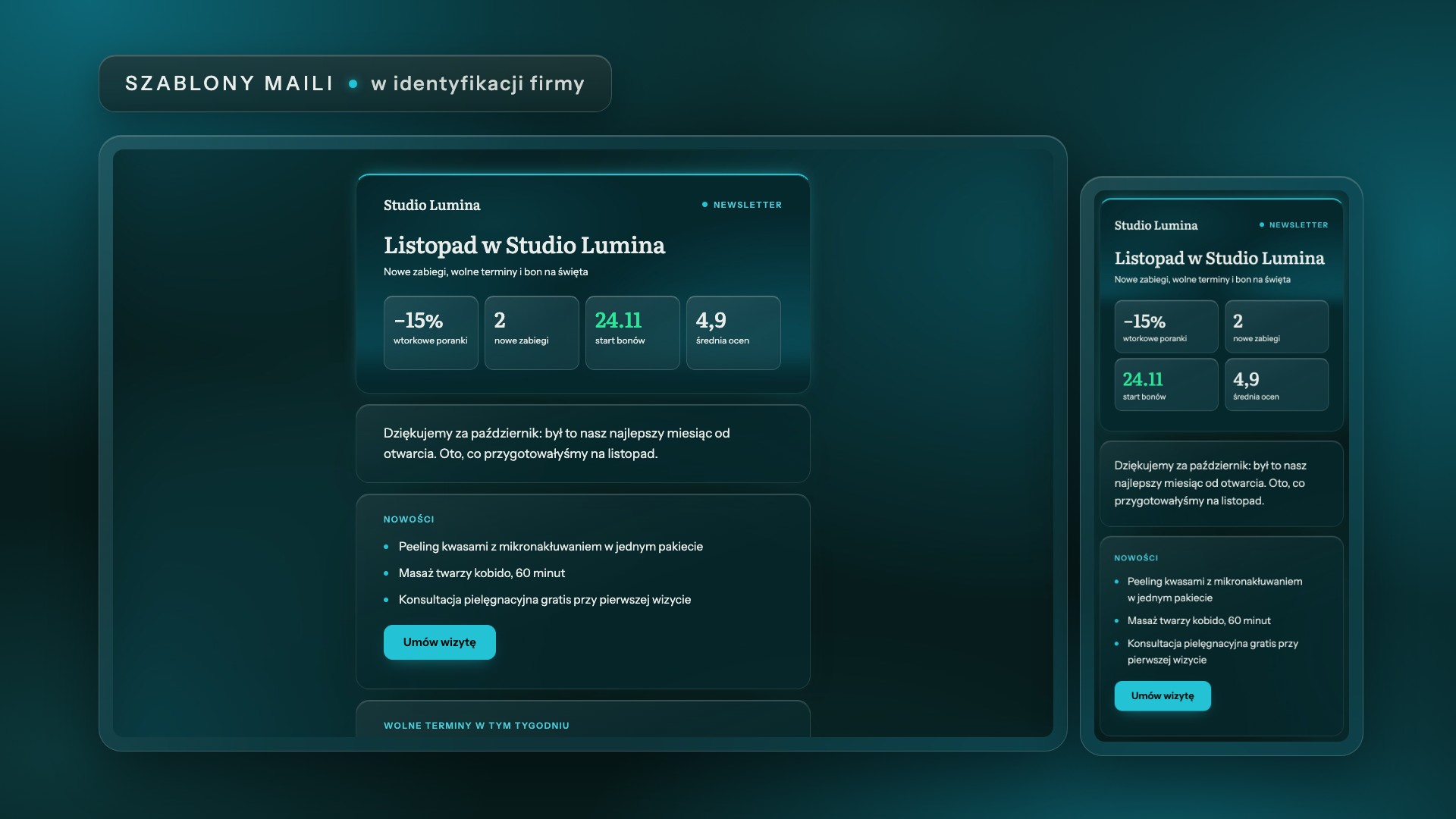Click 'WOLNE TERMINY W TYM TYGODNIU' section label
This screenshot has height=819, width=1456.
[476, 726]
